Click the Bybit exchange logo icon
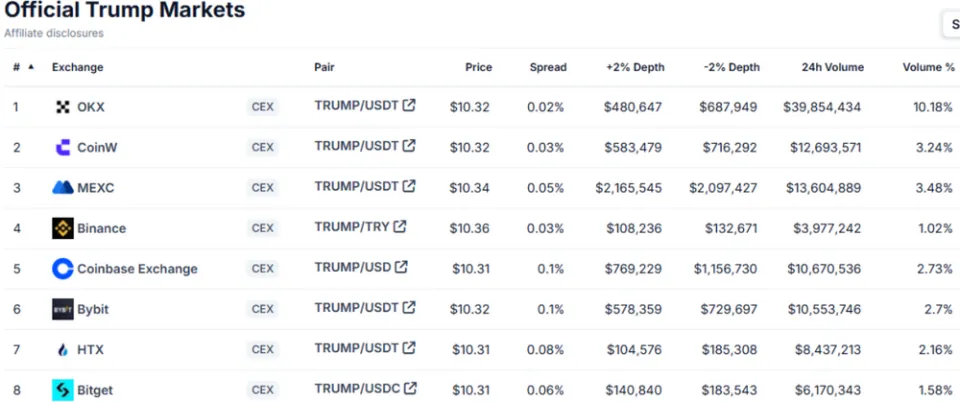The image size is (960, 402). click(x=63, y=309)
